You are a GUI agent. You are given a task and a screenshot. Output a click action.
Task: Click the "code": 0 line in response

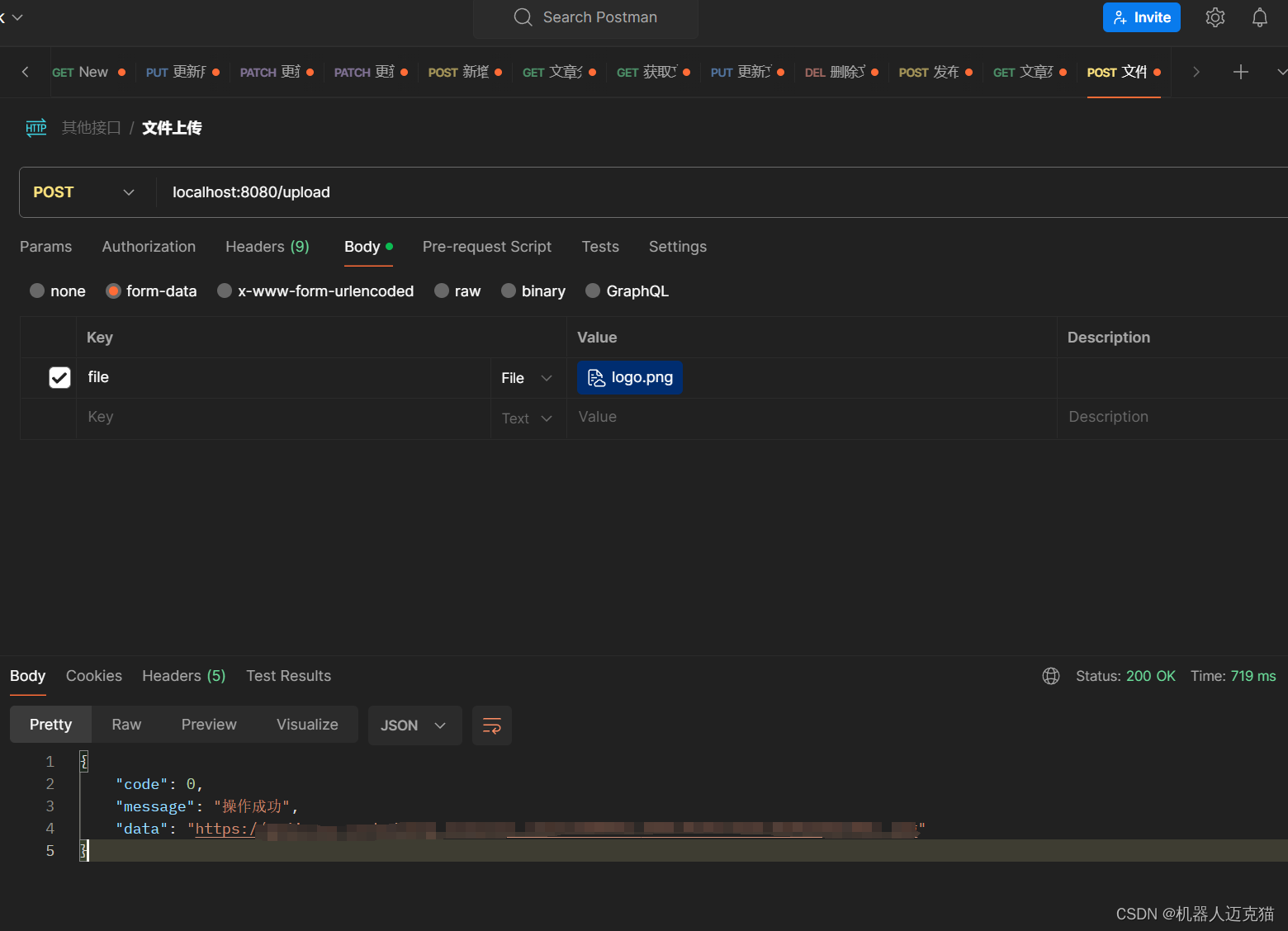[159, 784]
